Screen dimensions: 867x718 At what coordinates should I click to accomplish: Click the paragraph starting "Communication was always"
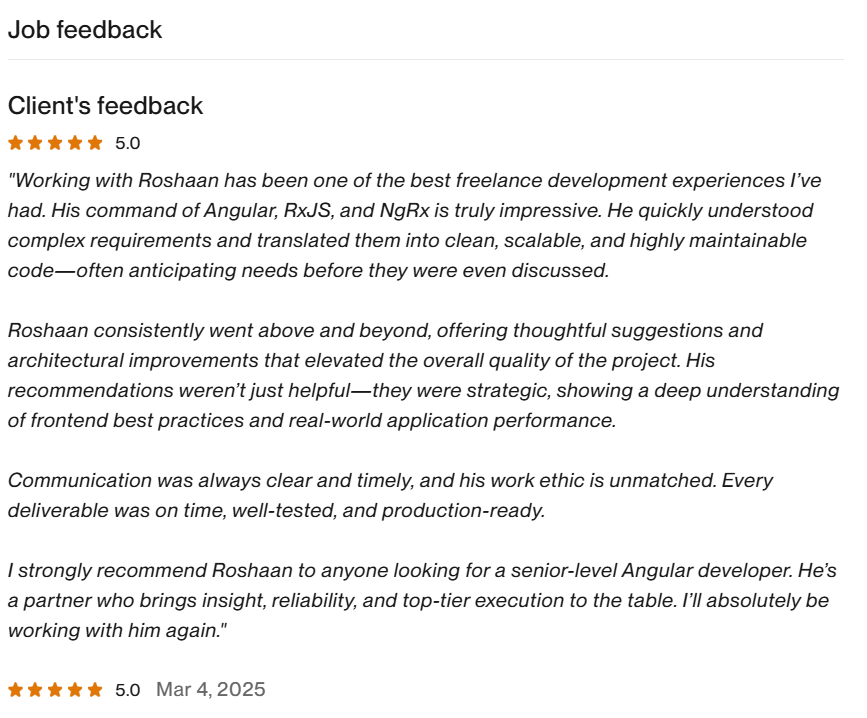tap(390, 495)
